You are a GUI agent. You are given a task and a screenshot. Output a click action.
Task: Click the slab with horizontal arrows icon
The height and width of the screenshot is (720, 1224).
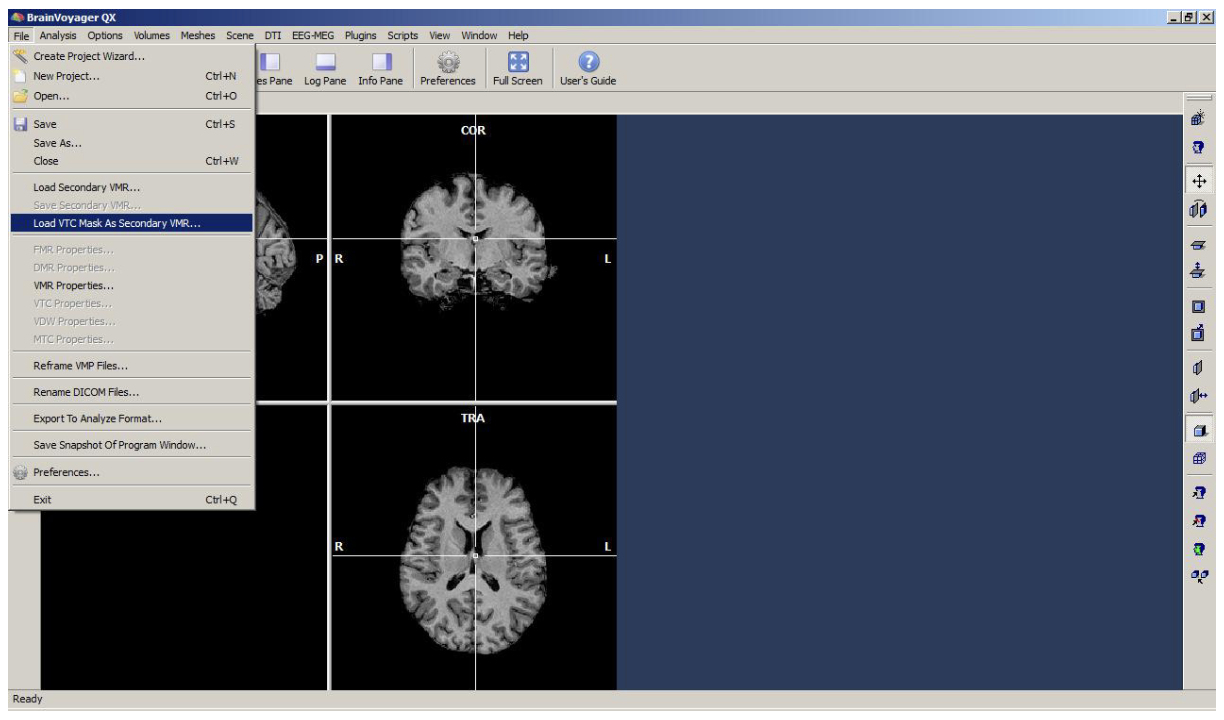[x=1198, y=395]
